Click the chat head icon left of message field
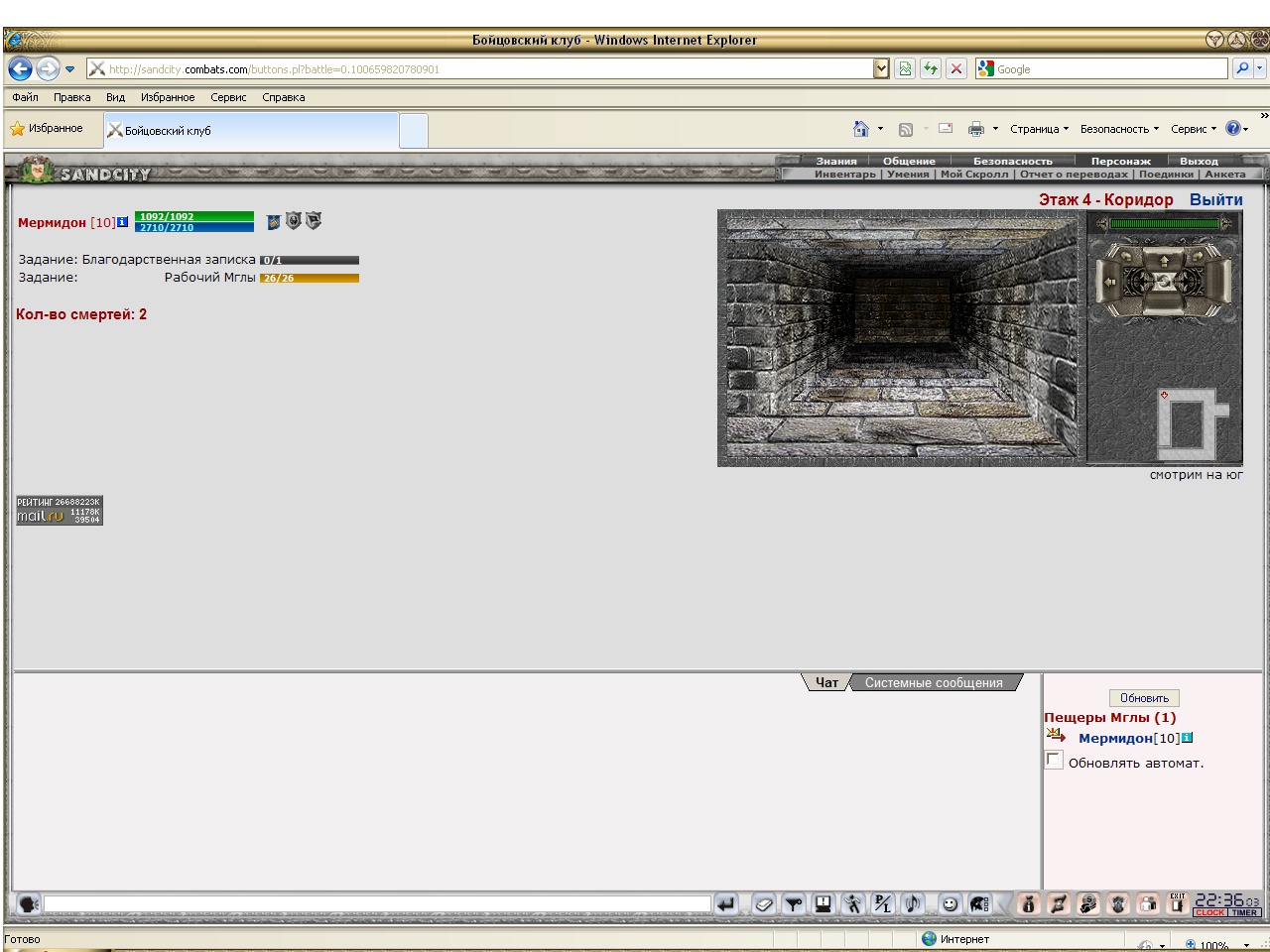This screenshot has height=952, width=1270. pyautogui.click(x=29, y=903)
